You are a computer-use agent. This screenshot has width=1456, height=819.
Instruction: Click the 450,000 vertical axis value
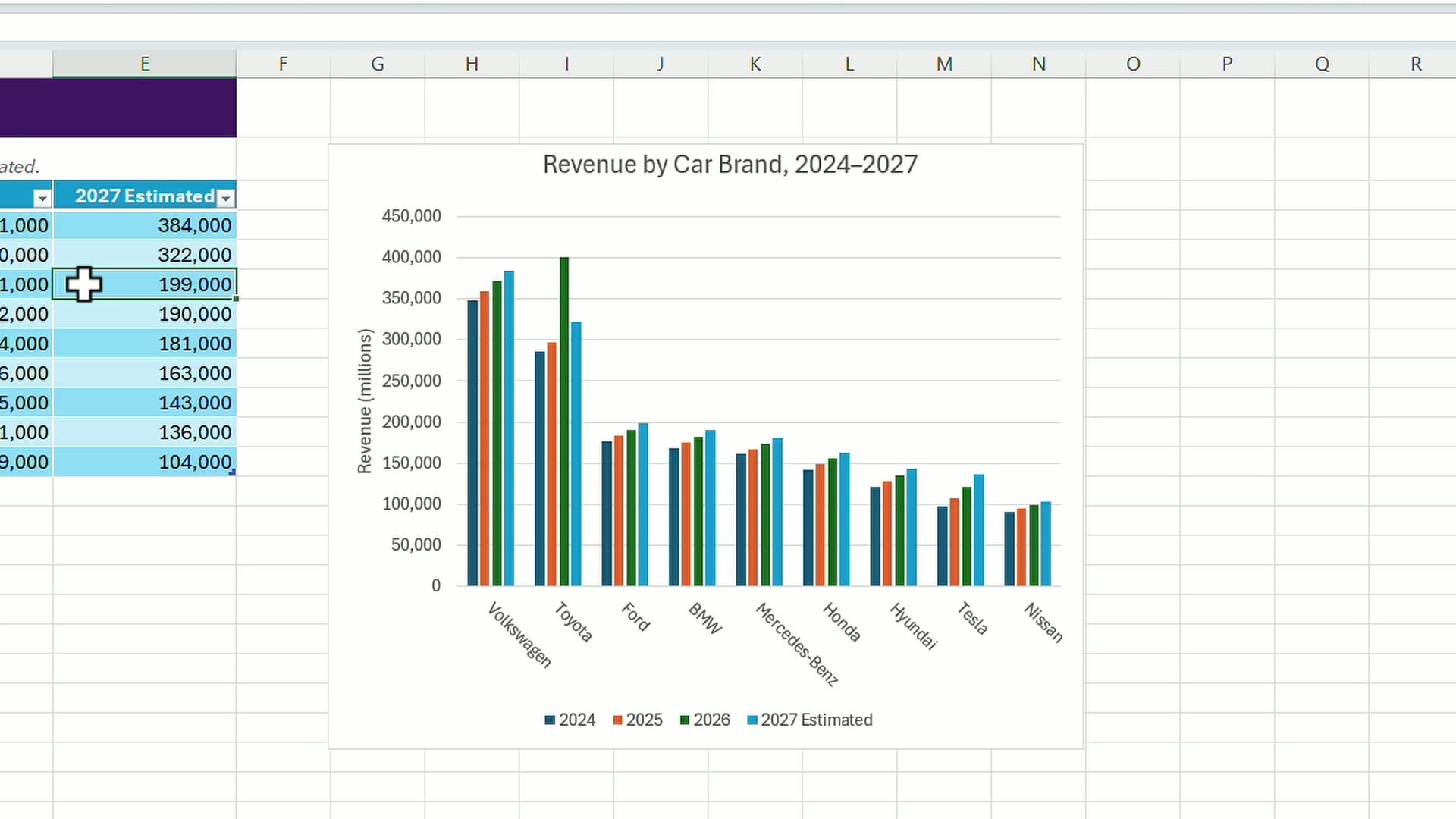412,216
